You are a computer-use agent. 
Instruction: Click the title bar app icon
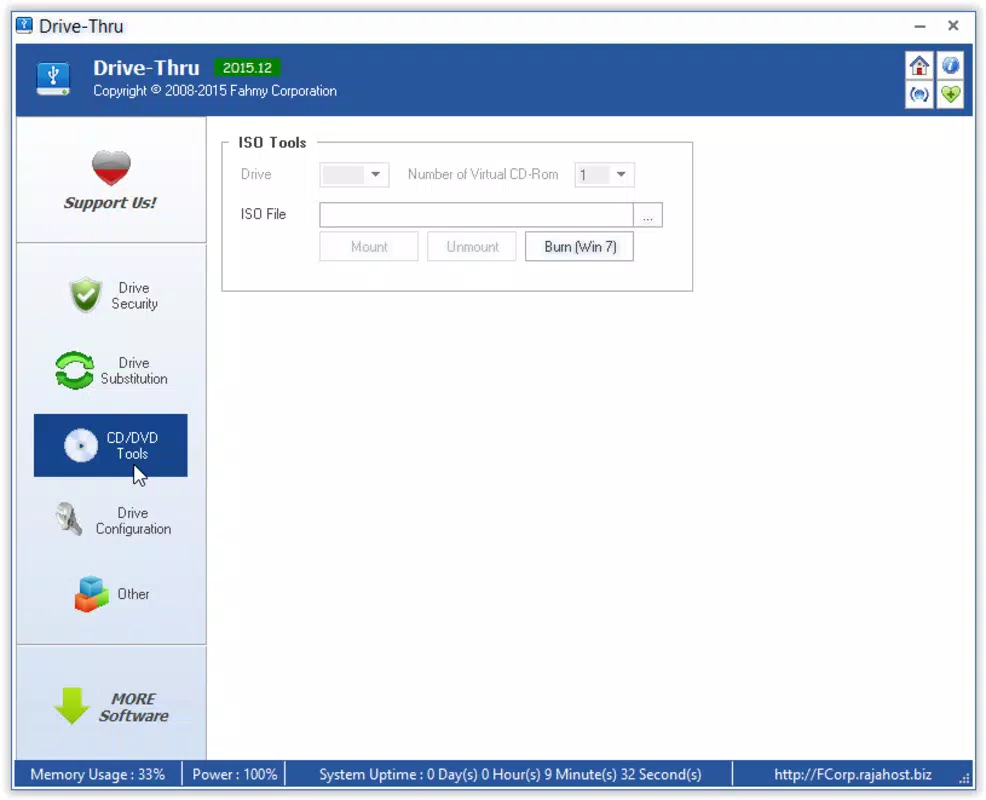click(24, 26)
